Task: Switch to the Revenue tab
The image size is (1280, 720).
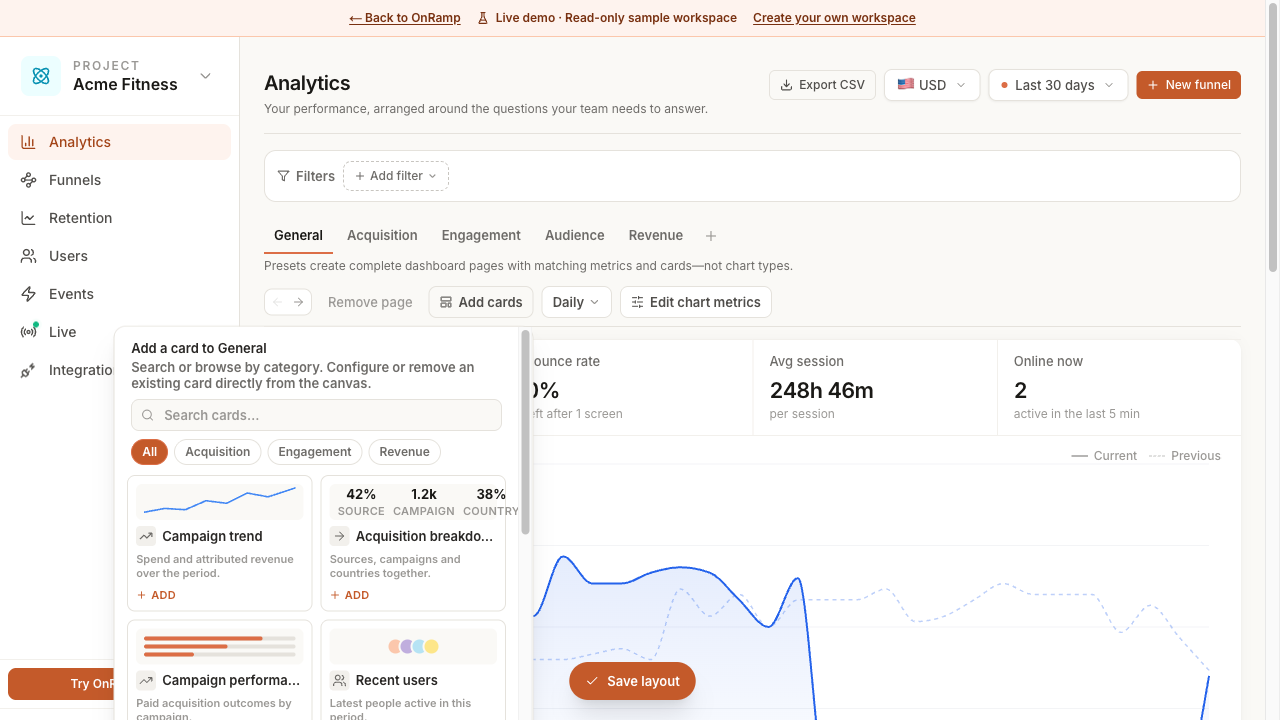Action: 656,236
